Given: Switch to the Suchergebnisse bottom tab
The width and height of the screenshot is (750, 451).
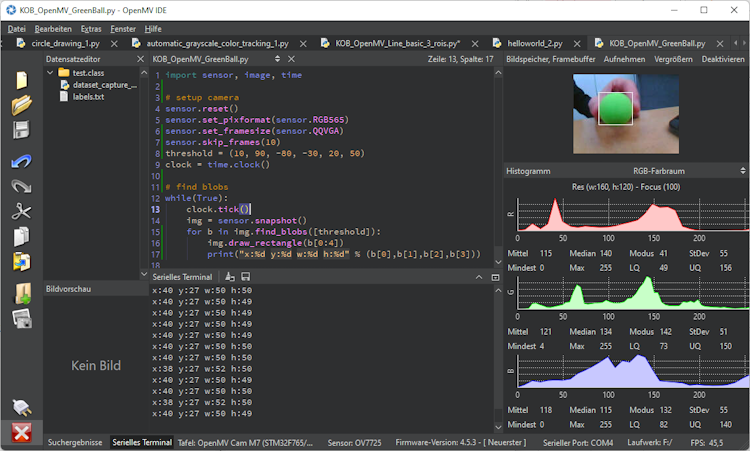Looking at the screenshot, I should tap(75, 442).
